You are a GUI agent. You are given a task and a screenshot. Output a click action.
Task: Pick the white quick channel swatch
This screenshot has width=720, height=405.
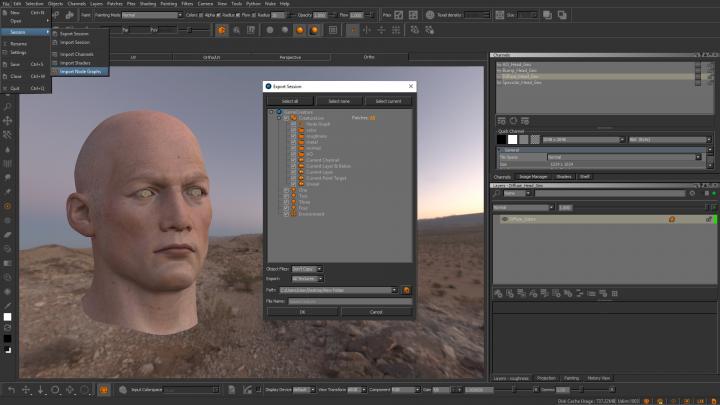click(x=513, y=139)
